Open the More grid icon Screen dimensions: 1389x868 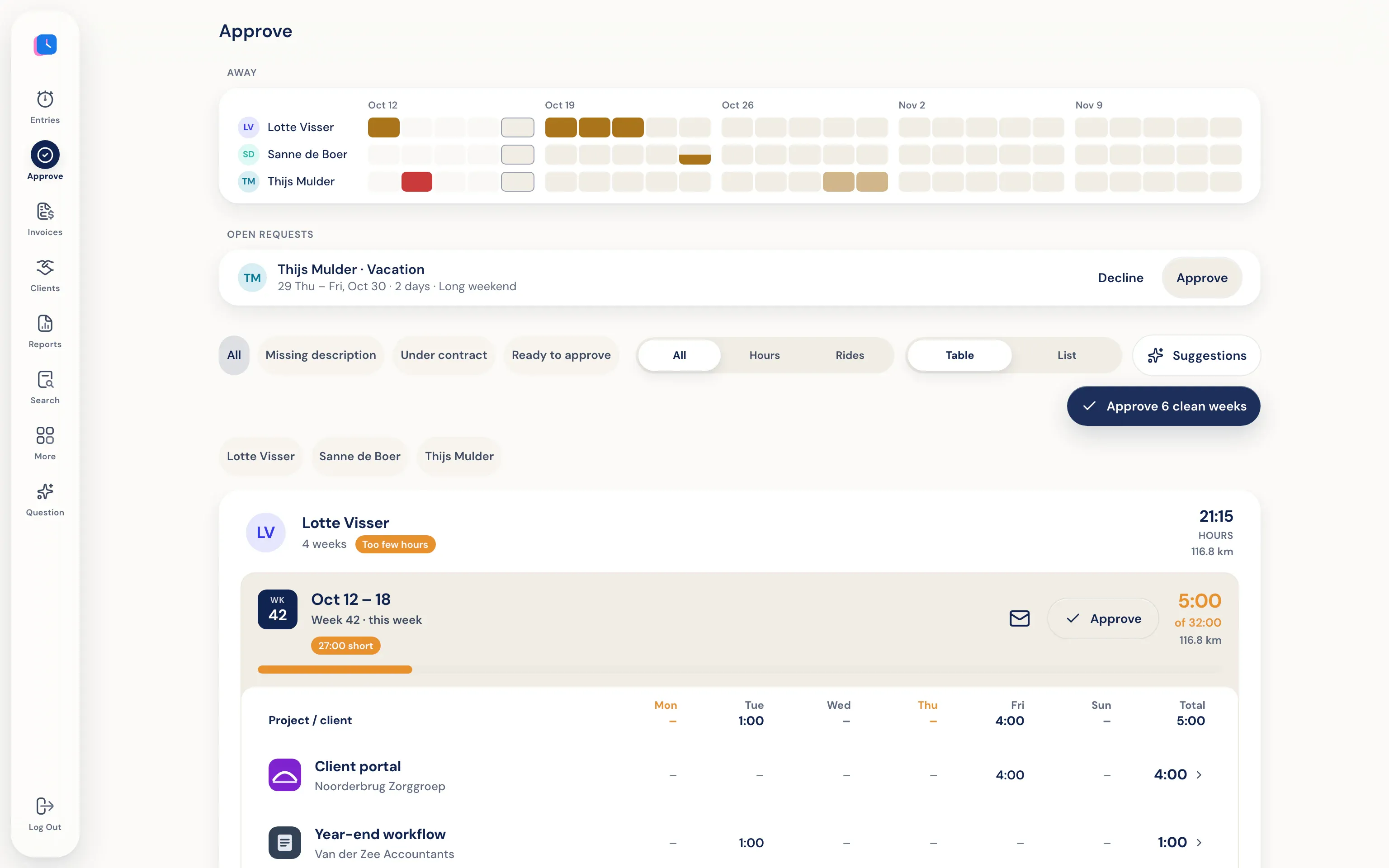point(45,435)
